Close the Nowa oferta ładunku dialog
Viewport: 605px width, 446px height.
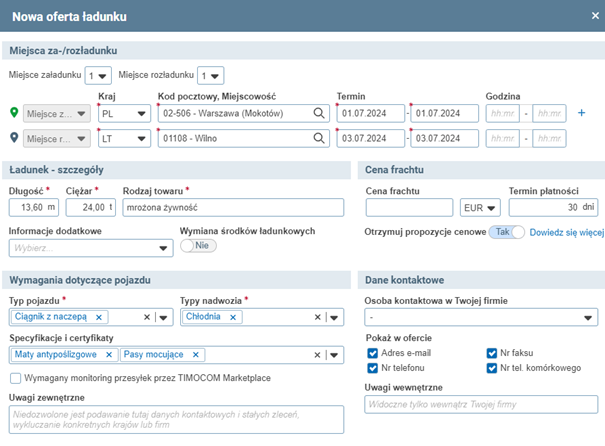tap(595, 16)
